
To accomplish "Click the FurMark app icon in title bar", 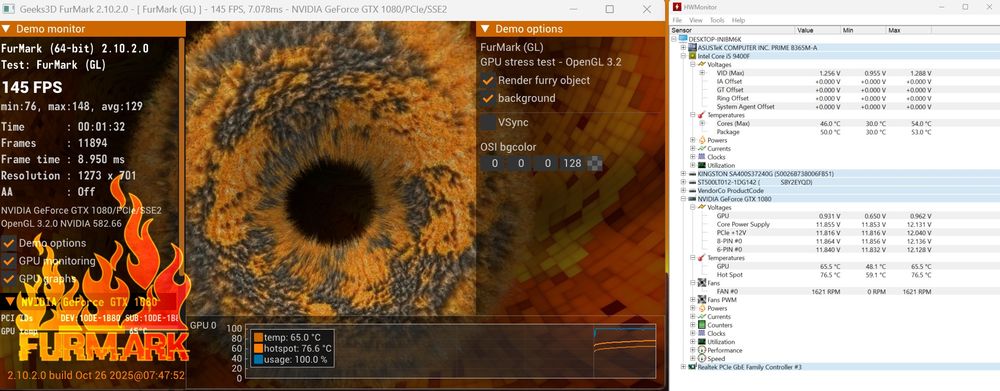I will [8, 9].
